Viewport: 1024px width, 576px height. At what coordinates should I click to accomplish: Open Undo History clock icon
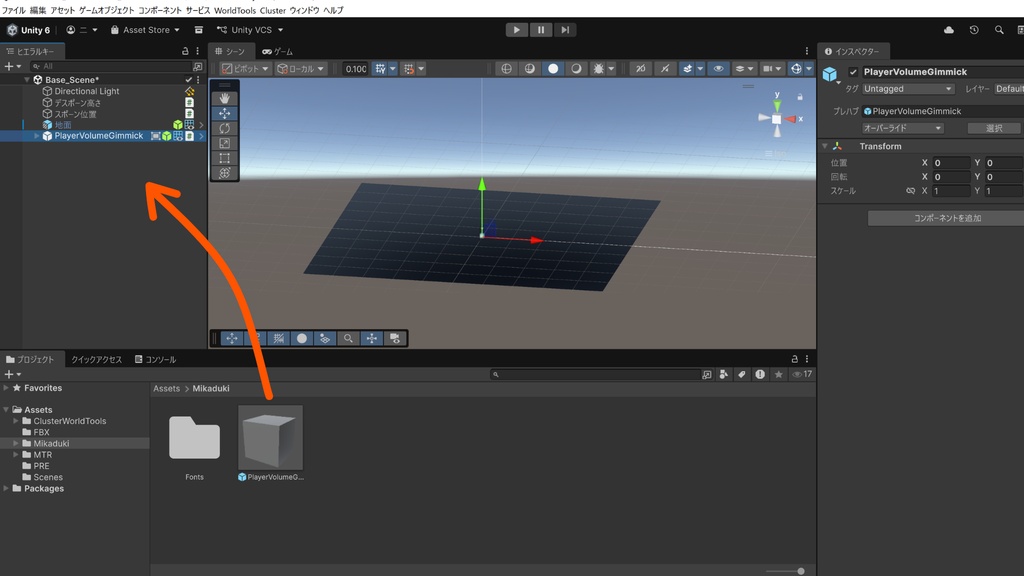pyautogui.click(x=974, y=30)
